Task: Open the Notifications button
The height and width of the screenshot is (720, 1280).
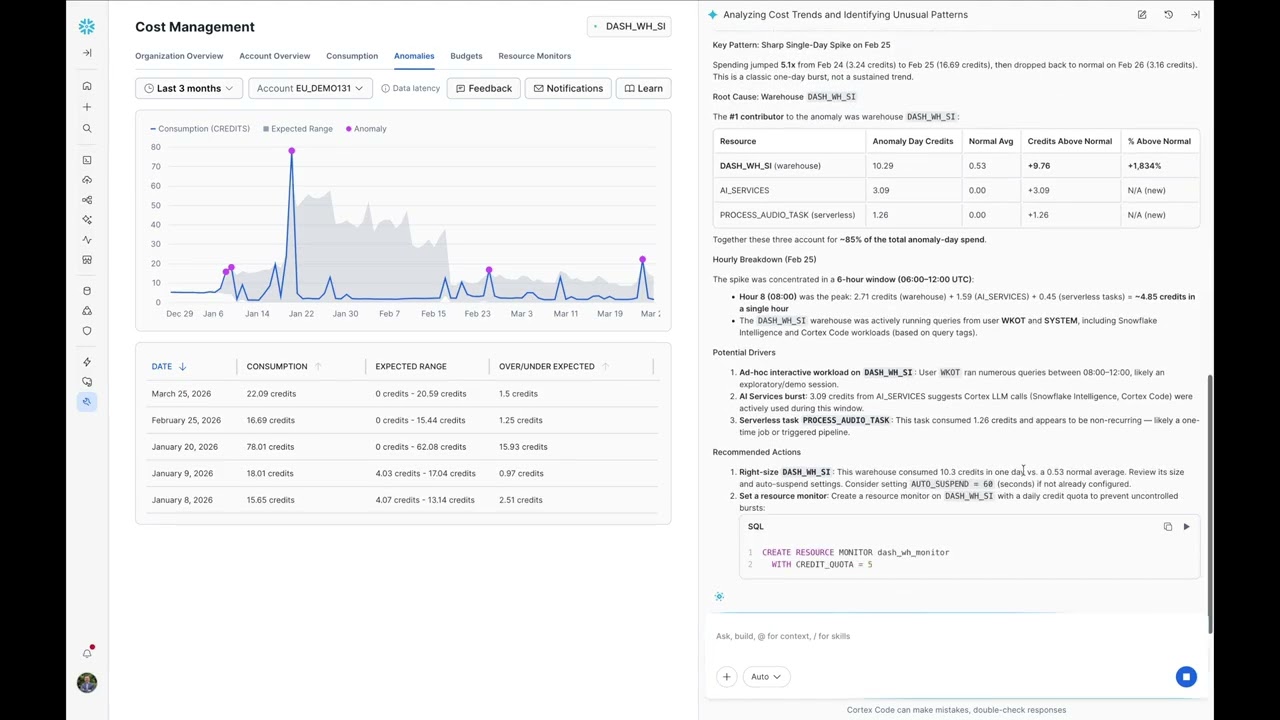Action: (568, 88)
